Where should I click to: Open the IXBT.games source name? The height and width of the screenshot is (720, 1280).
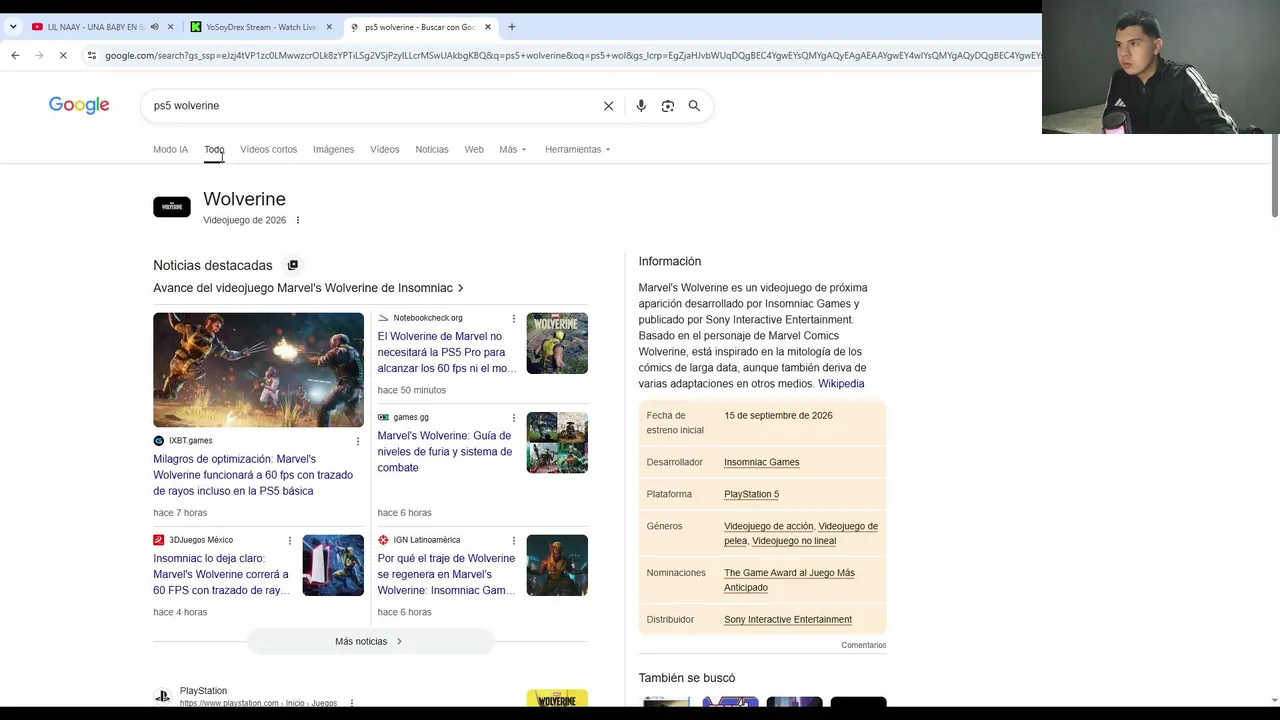pyautogui.click(x=190, y=441)
